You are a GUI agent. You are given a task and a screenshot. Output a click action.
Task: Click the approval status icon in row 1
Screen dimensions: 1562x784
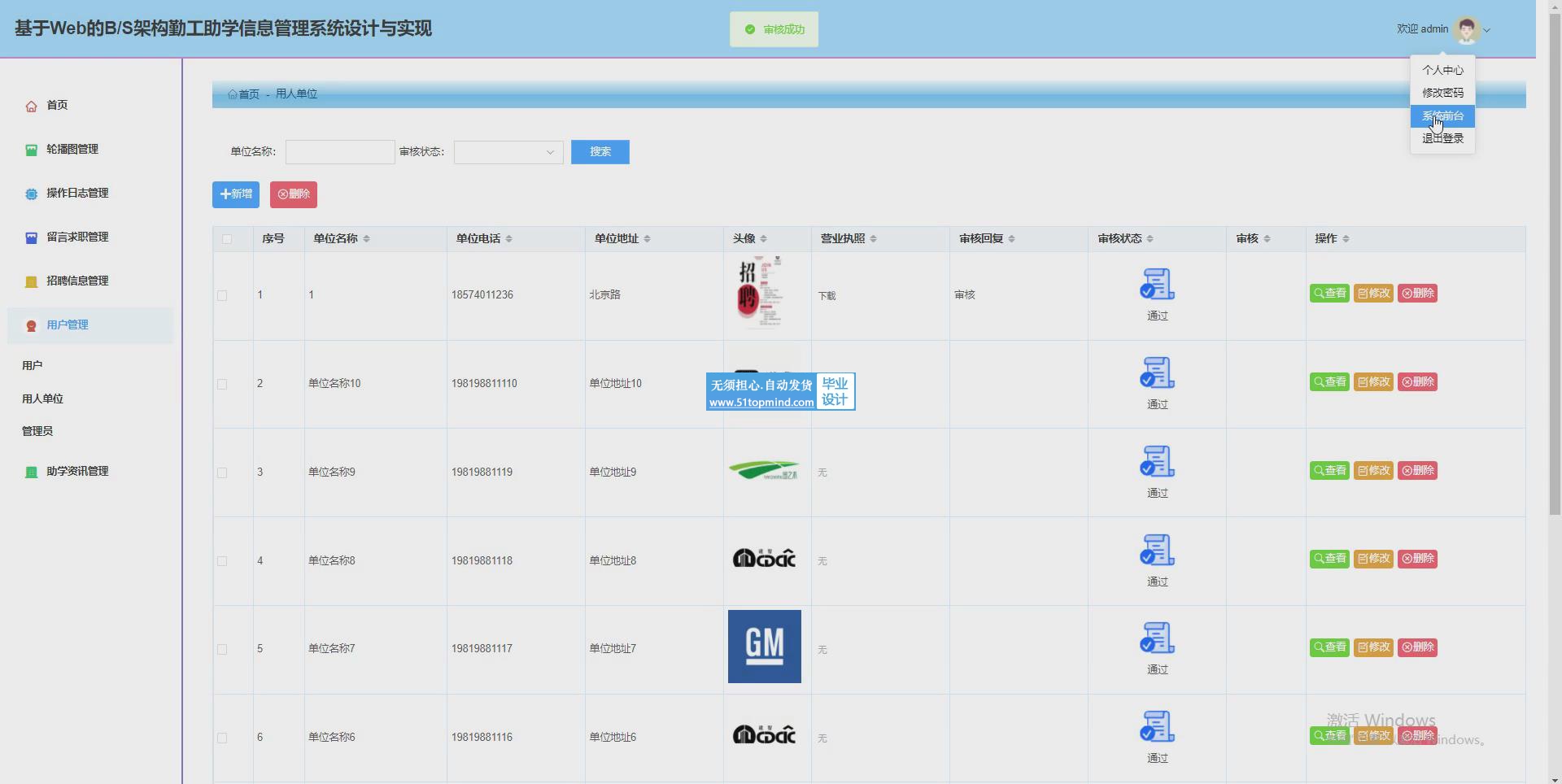(1156, 285)
